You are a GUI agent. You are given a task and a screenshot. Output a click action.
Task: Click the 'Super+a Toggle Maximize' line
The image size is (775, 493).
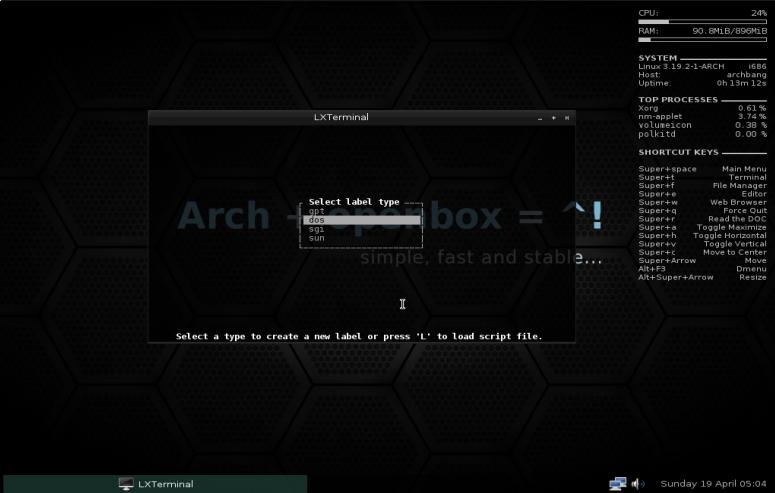[702, 227]
